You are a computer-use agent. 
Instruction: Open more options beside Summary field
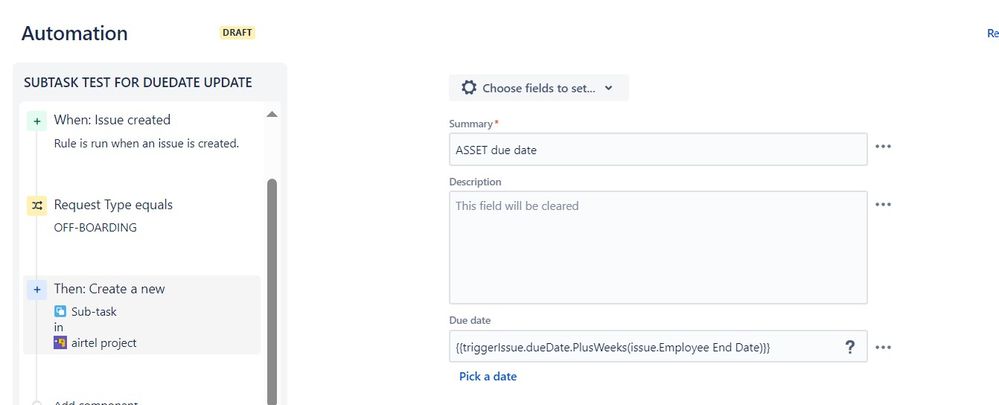(883, 146)
